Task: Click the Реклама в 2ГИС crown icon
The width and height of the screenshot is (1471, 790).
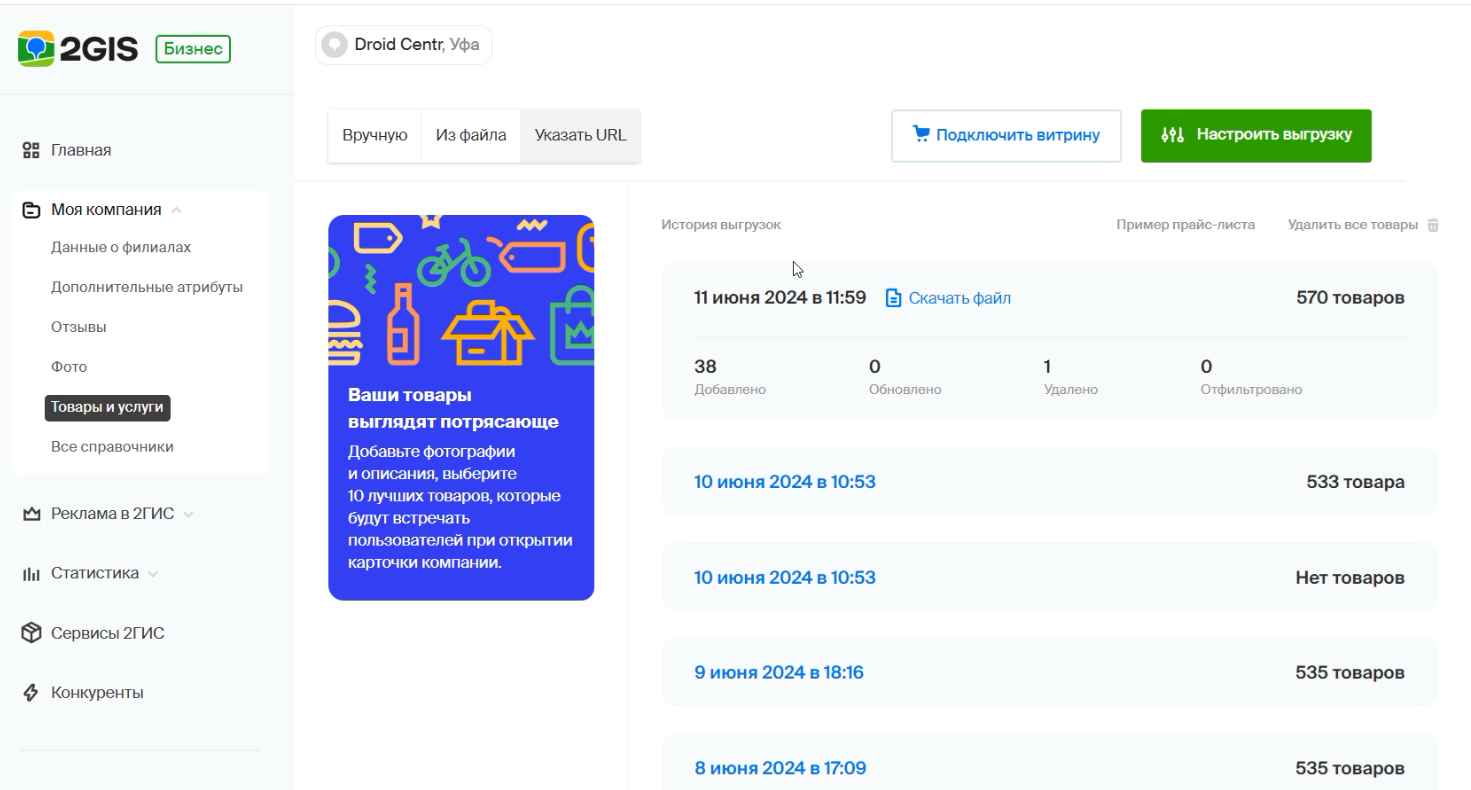Action: 31,514
